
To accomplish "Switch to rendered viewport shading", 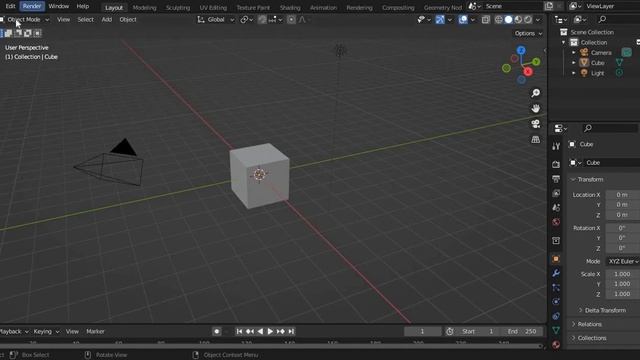I will tap(528, 19).
